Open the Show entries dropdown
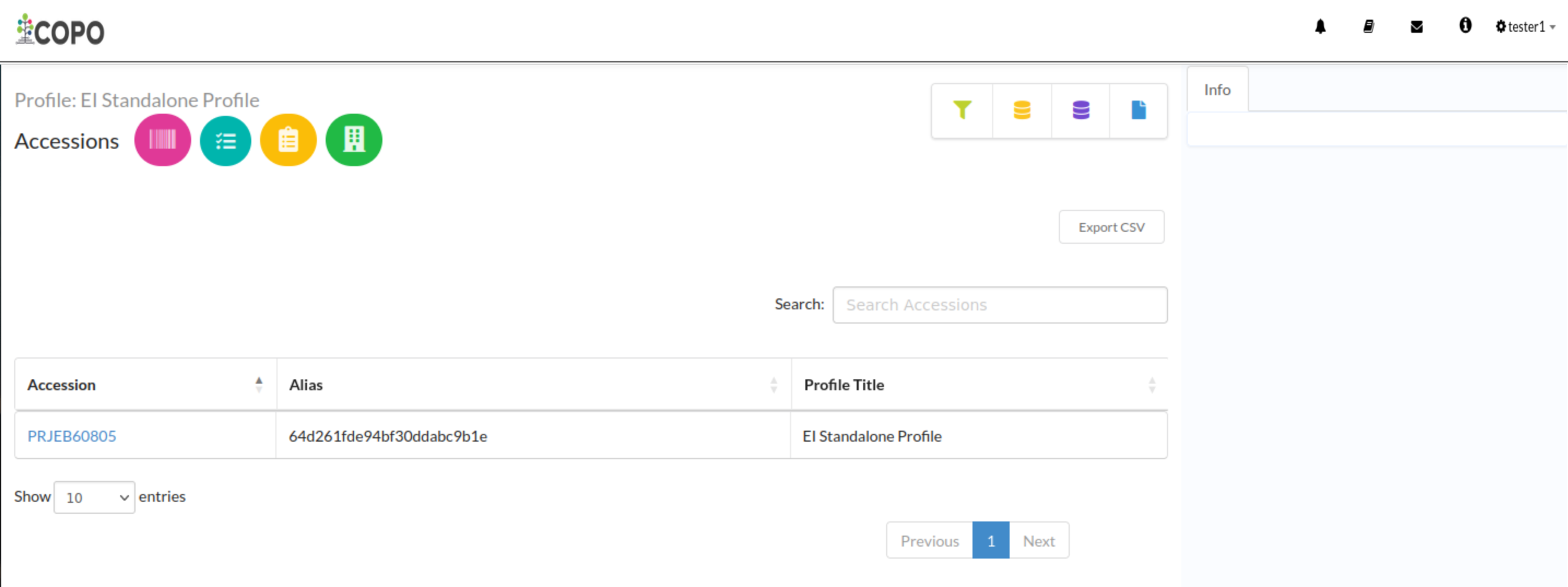The height and width of the screenshot is (587, 1568). point(95,497)
